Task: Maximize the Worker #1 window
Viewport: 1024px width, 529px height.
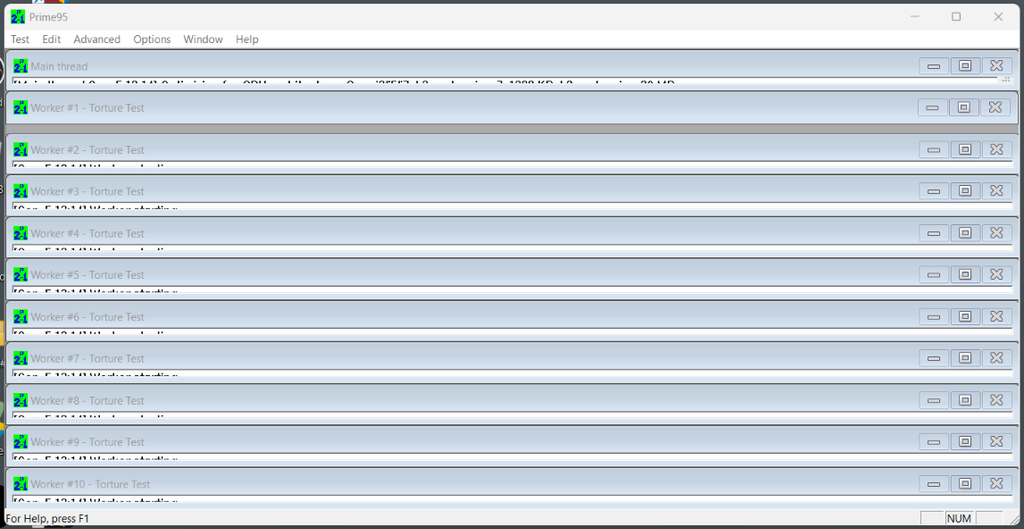Action: click(964, 107)
